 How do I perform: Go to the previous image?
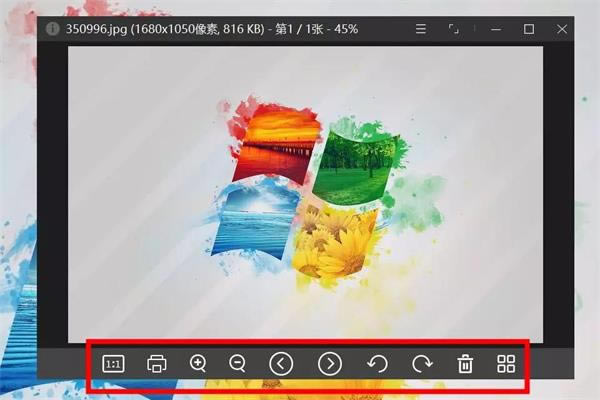pos(281,364)
